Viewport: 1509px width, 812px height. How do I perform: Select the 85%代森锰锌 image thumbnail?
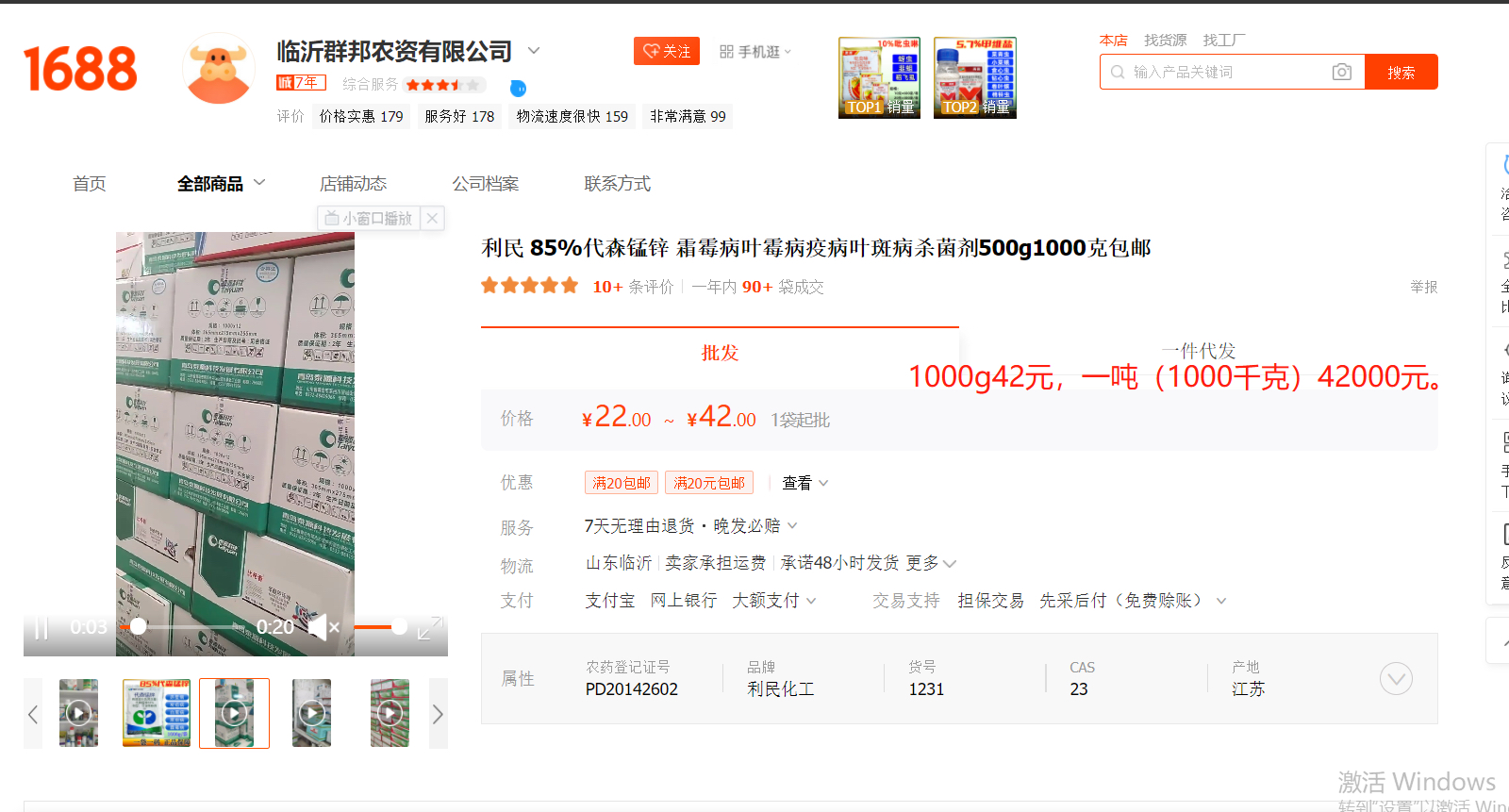tap(156, 713)
